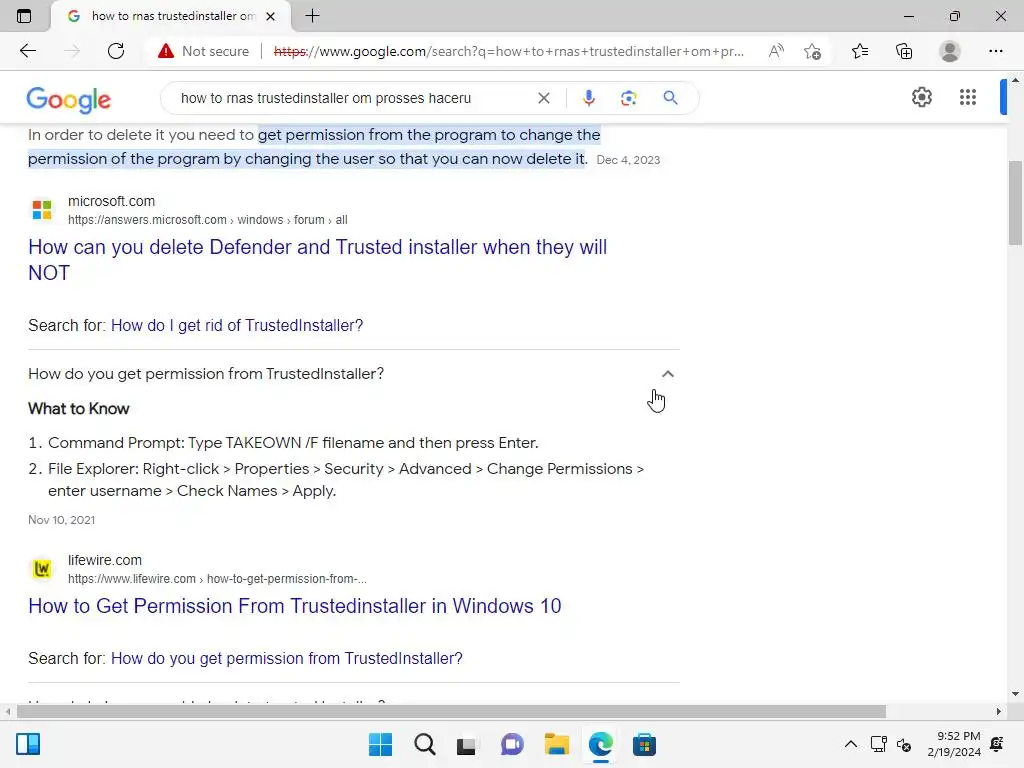Viewport: 1024px width, 768px height.
Task: Open How to Get Permission From Trustedinstaller link
Action: click(x=295, y=606)
